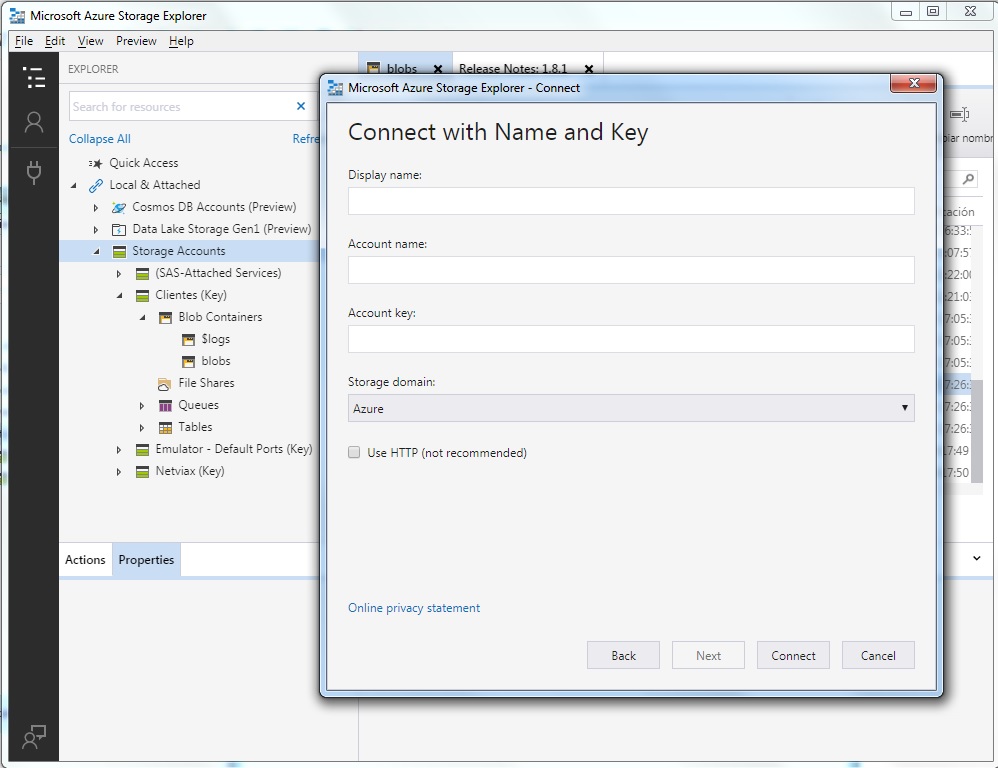Viewport: 998px width, 768px height.
Task: Click the rename icon in background toolbar
Action: point(960,115)
